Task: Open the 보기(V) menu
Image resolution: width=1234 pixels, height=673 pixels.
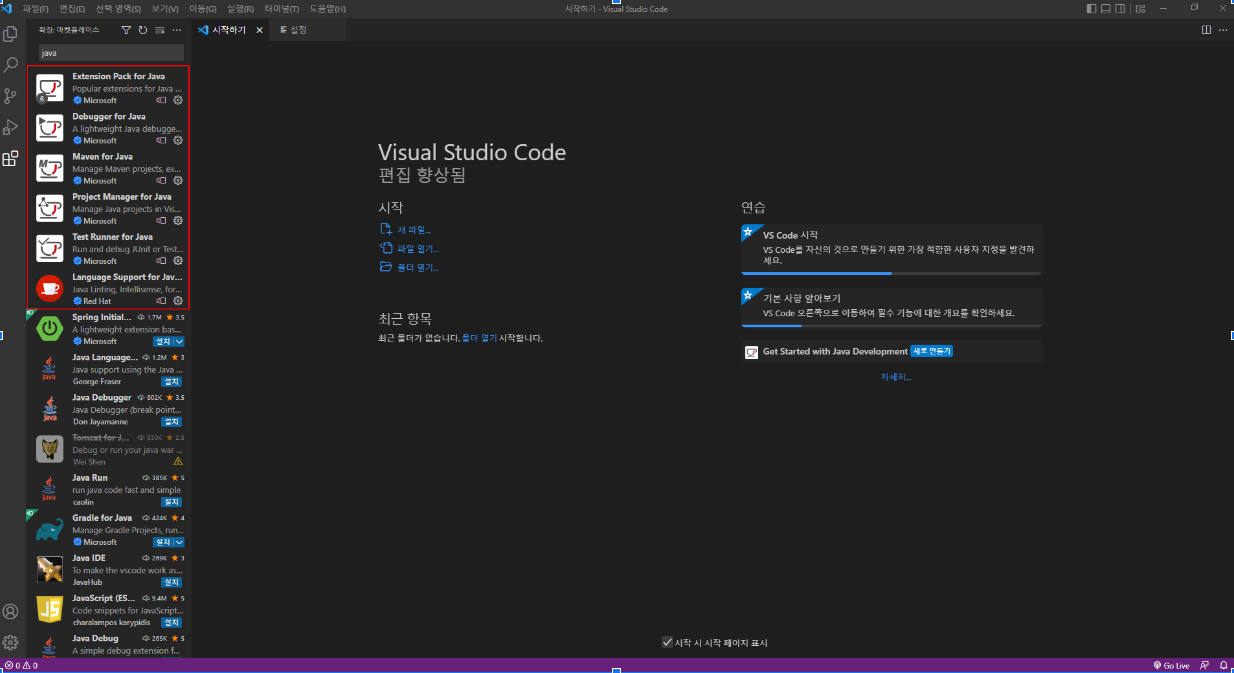Action: (165, 9)
